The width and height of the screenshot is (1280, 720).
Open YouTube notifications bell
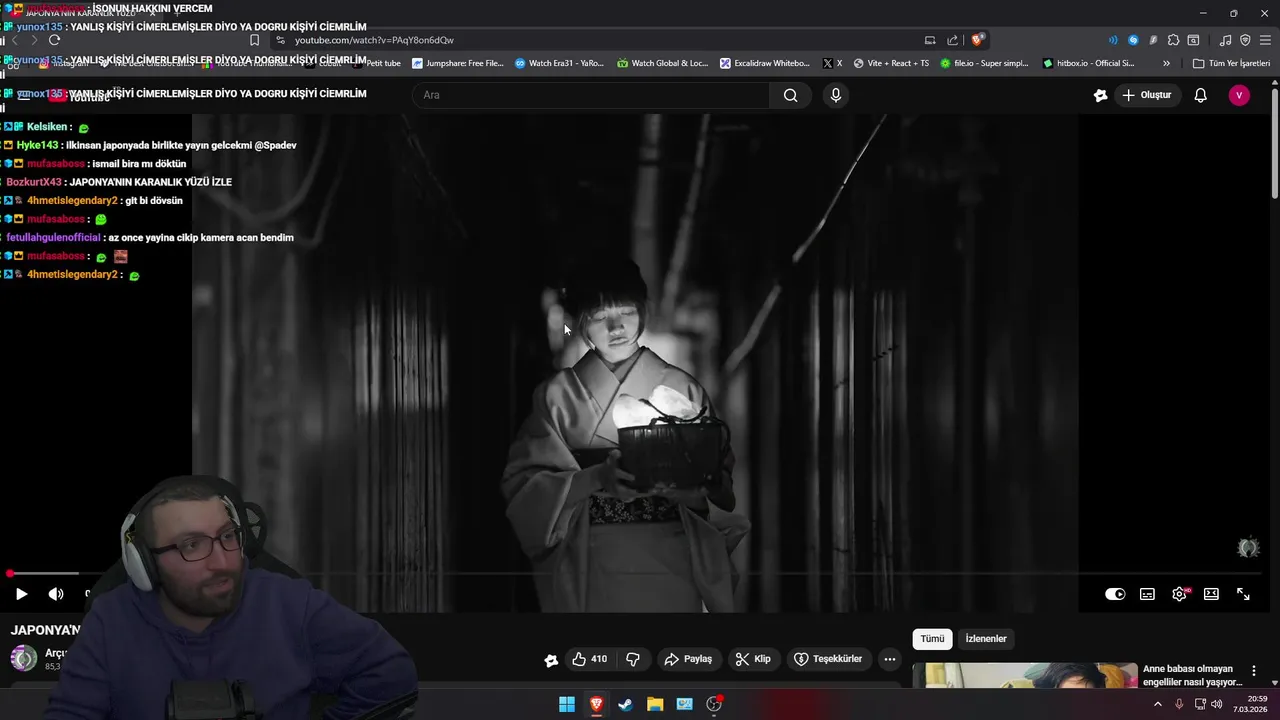click(1201, 95)
